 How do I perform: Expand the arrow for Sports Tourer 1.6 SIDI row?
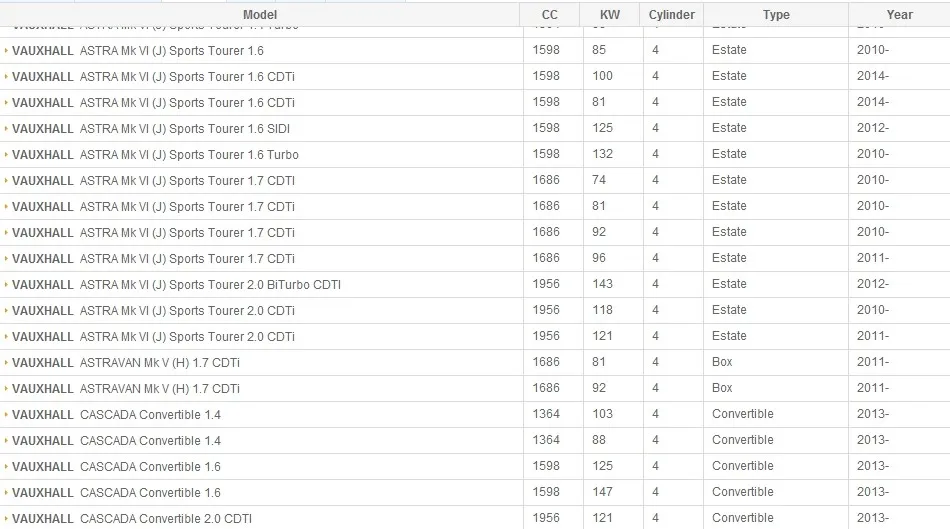click(x=6, y=128)
